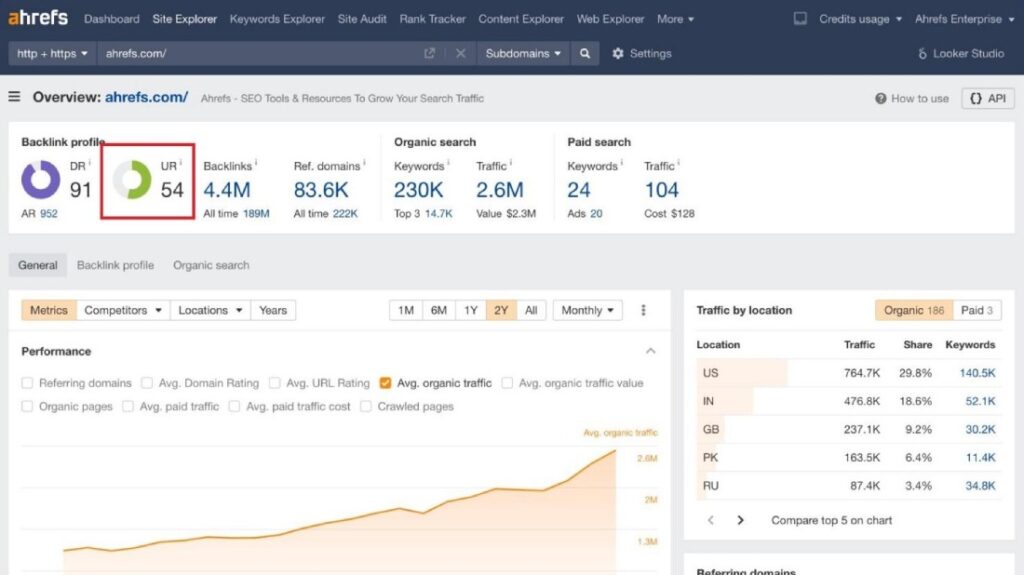Open the Subdomains mode dropdown
The image size is (1024, 575).
click(x=523, y=54)
